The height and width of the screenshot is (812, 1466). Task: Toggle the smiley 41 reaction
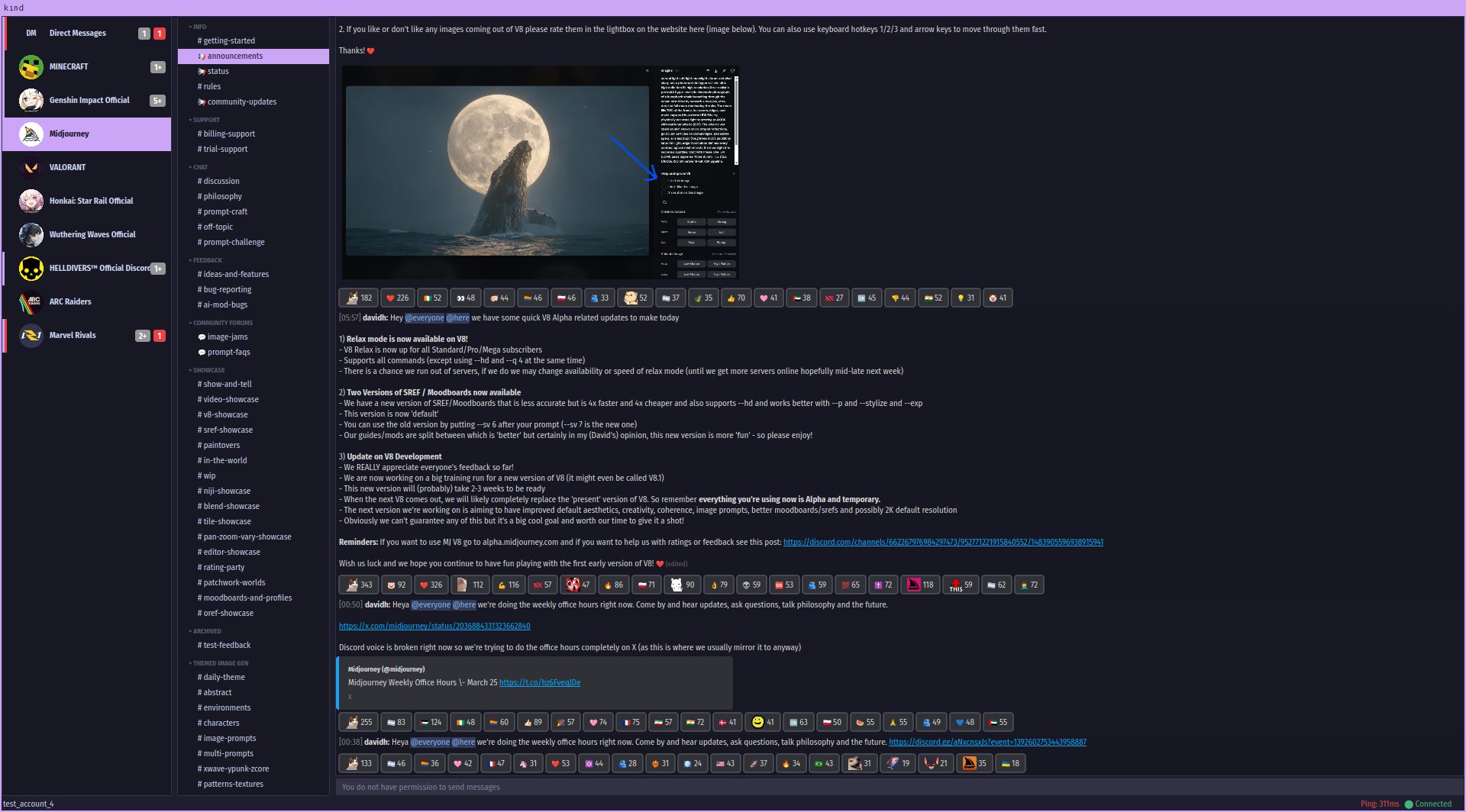coord(762,722)
